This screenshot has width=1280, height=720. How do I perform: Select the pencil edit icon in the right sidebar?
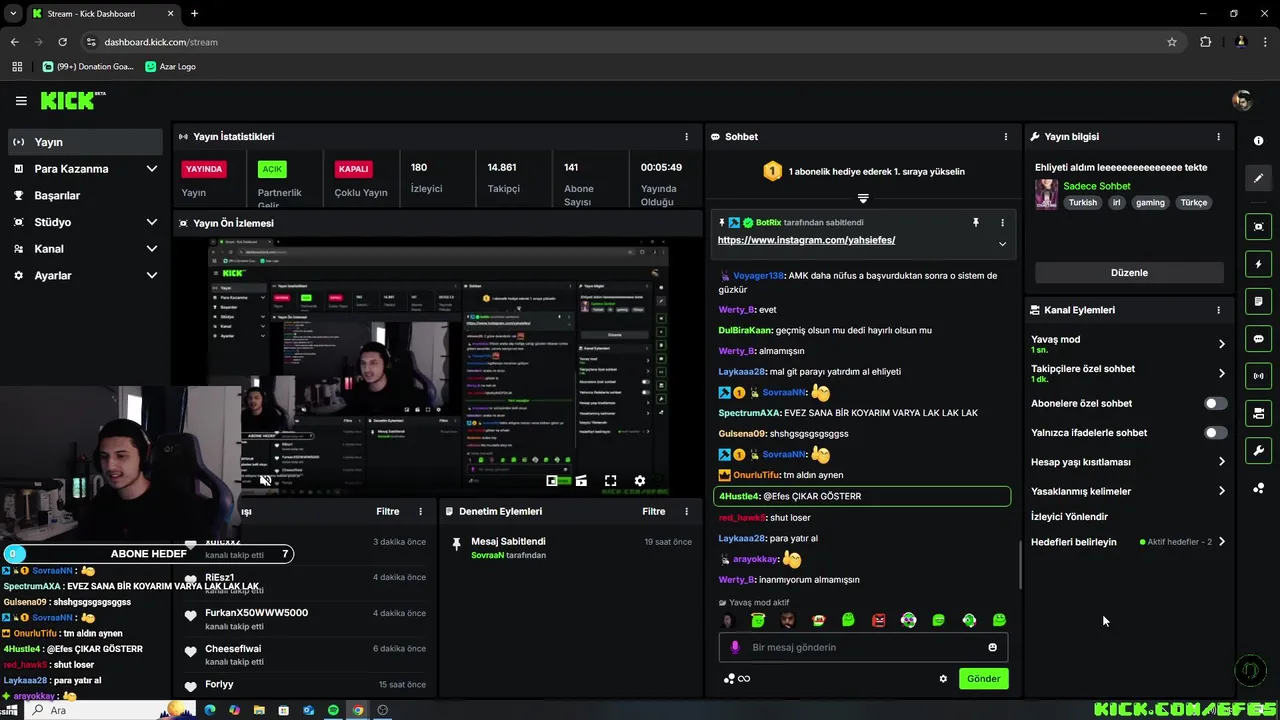pos(1258,178)
